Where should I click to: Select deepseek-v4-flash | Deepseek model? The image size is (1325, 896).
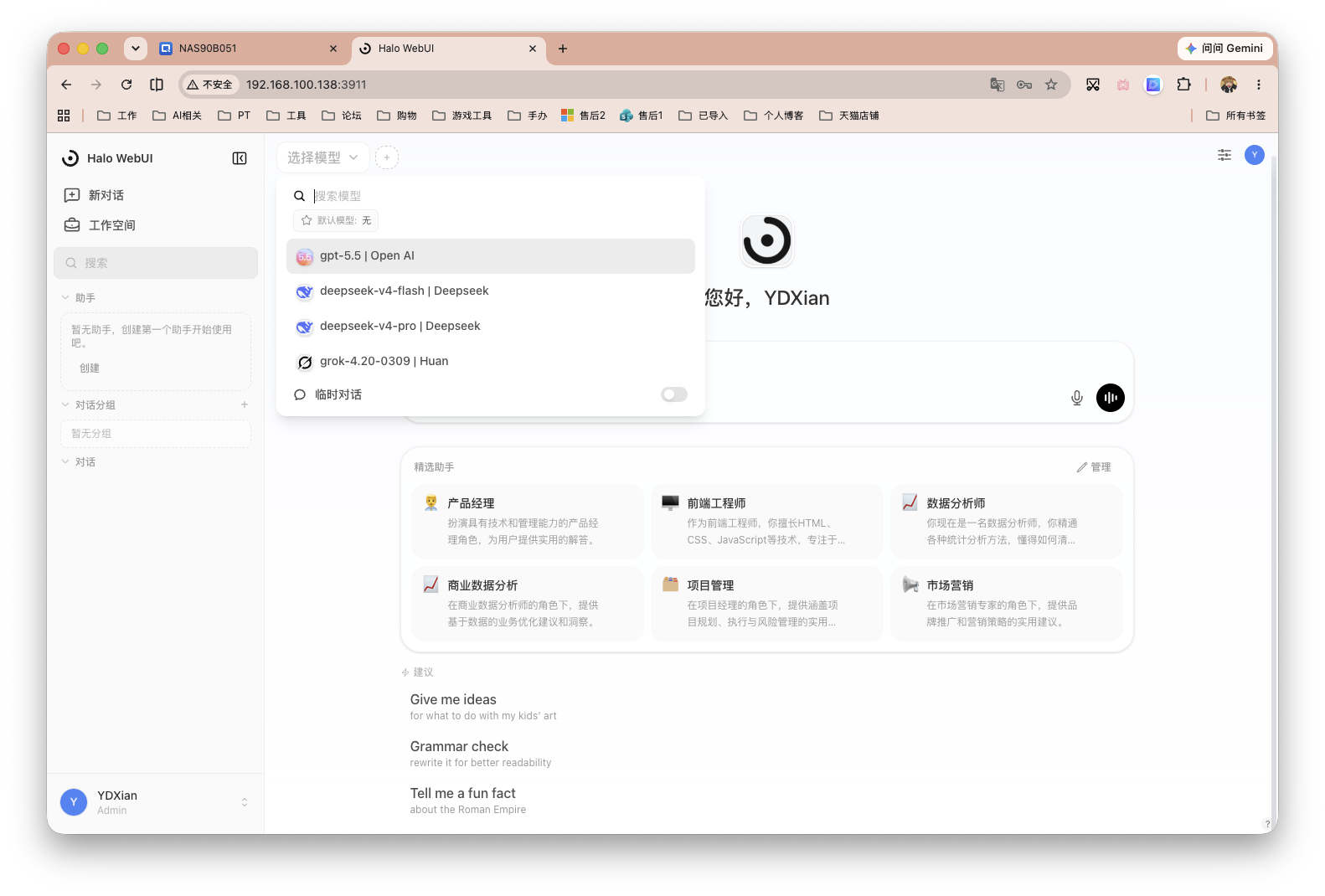point(491,291)
